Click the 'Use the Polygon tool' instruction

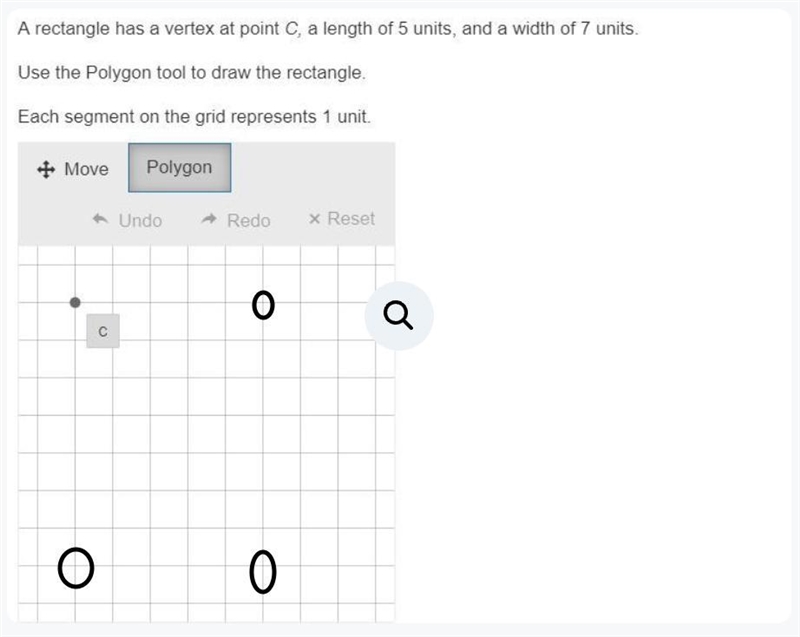pyautogui.click(x=192, y=72)
